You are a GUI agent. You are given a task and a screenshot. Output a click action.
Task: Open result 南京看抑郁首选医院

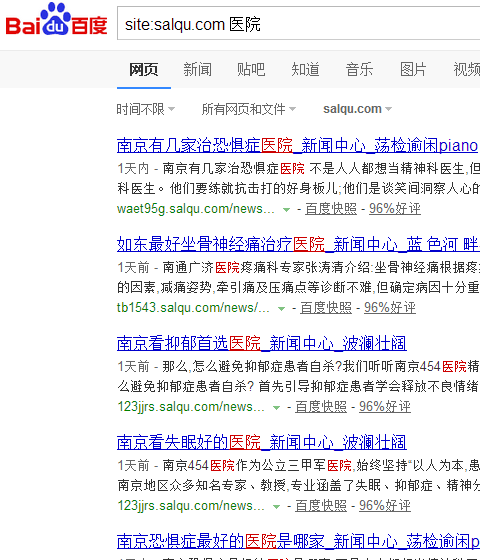tap(262, 344)
